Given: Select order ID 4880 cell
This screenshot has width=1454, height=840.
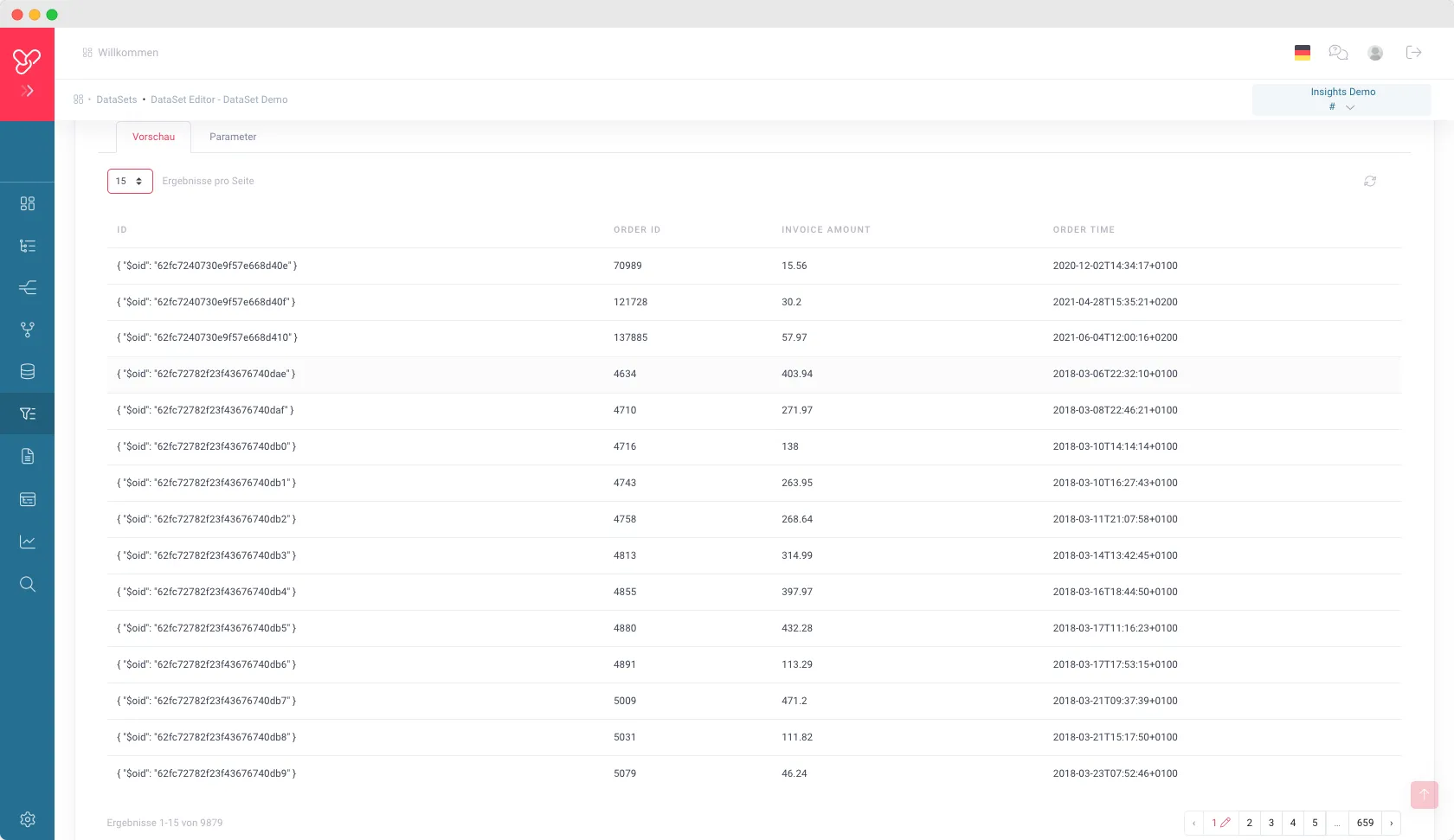Looking at the screenshot, I should (625, 628).
